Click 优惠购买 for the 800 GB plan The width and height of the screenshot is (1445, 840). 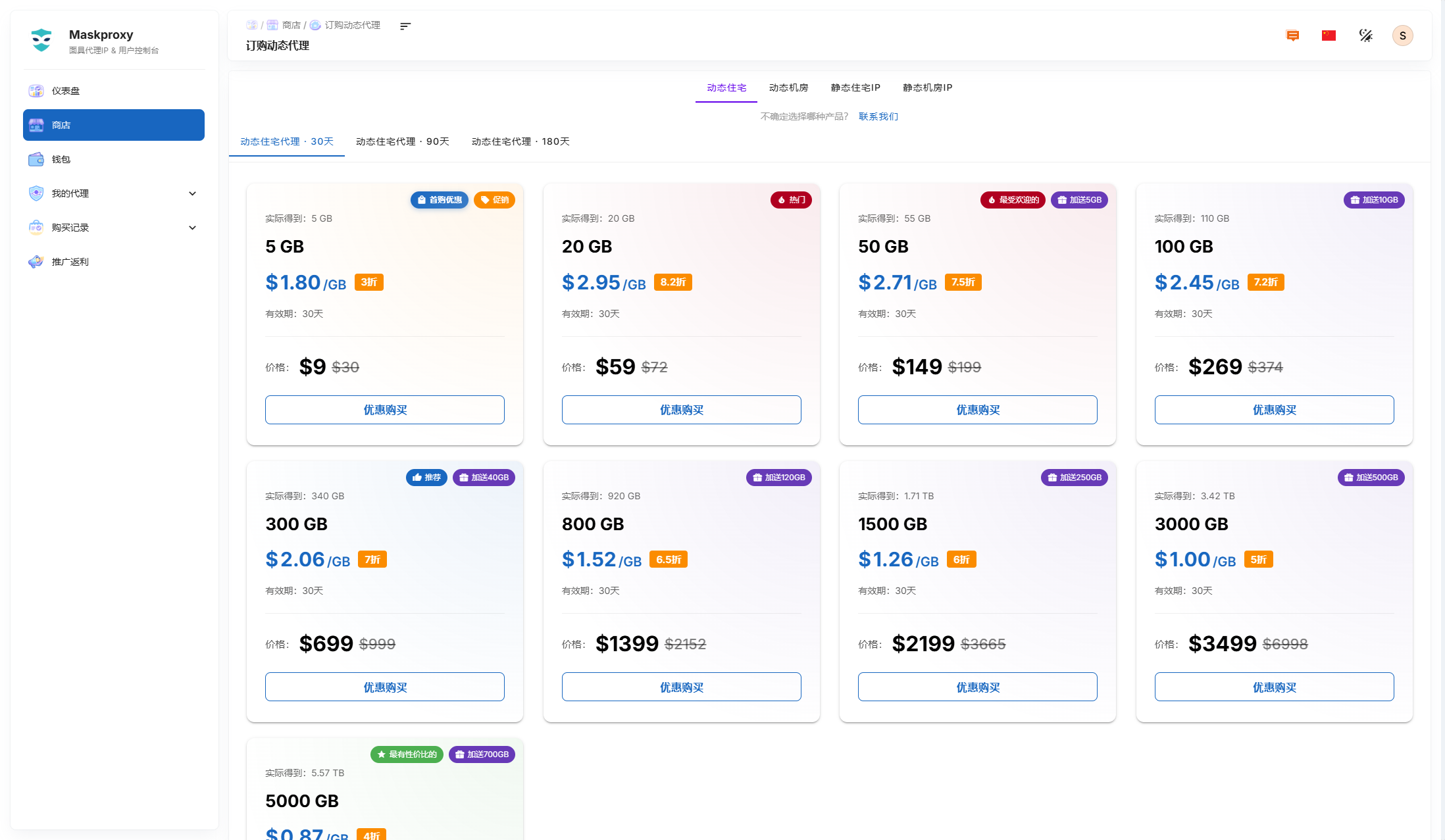[x=682, y=687]
